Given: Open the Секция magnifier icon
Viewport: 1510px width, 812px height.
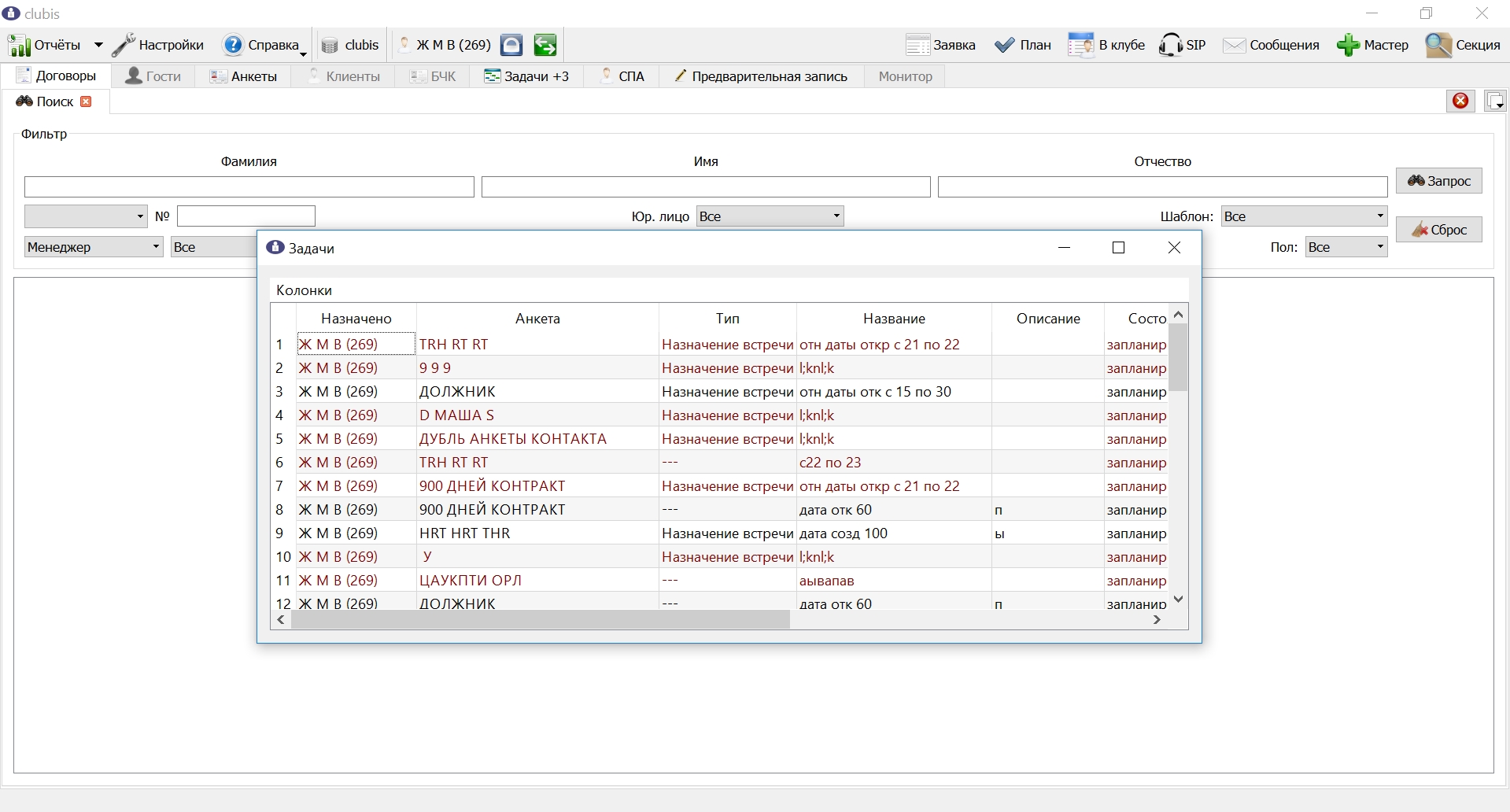Looking at the screenshot, I should pyautogui.click(x=1438, y=45).
